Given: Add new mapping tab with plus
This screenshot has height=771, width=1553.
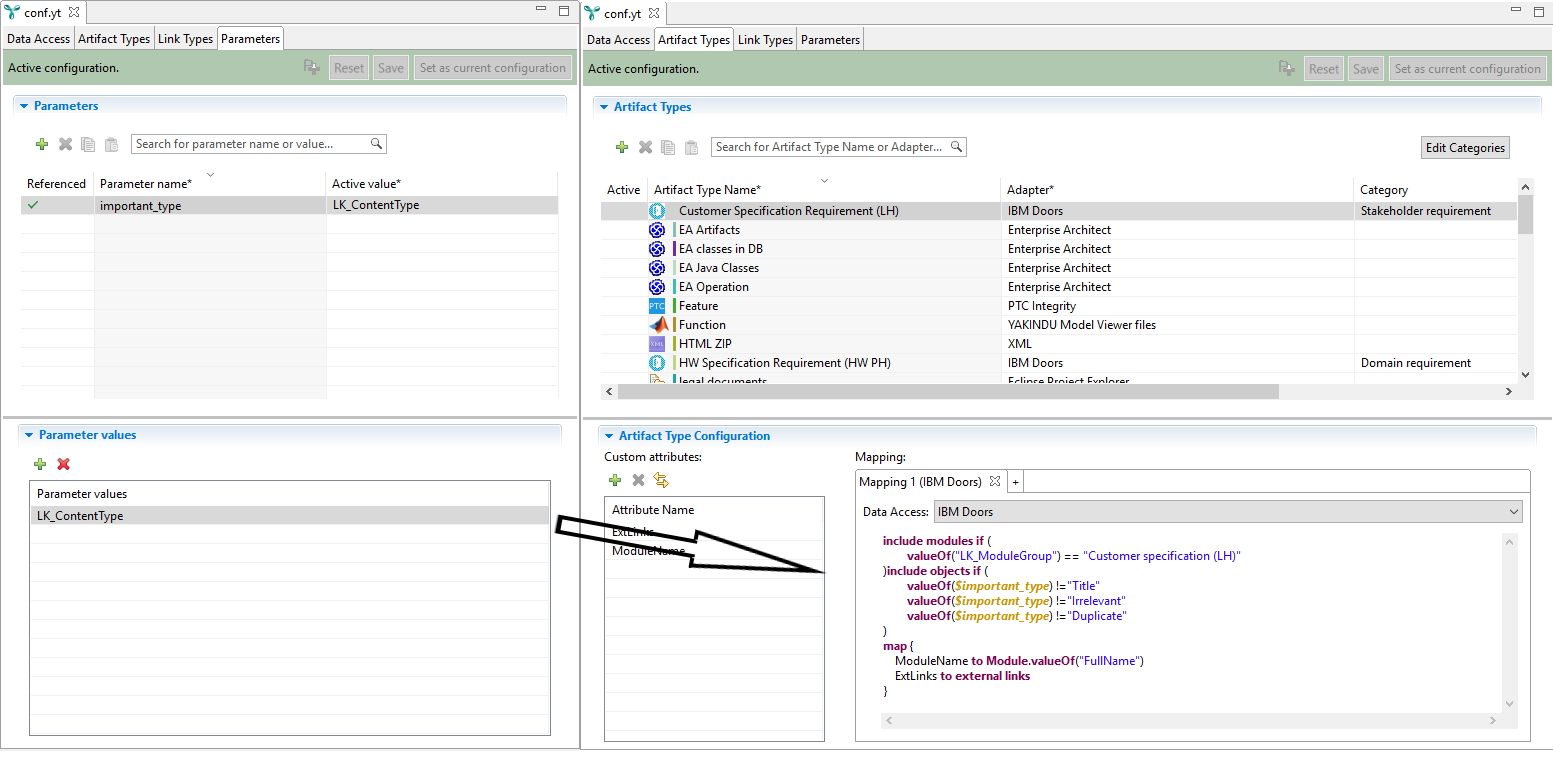Looking at the screenshot, I should (1015, 482).
